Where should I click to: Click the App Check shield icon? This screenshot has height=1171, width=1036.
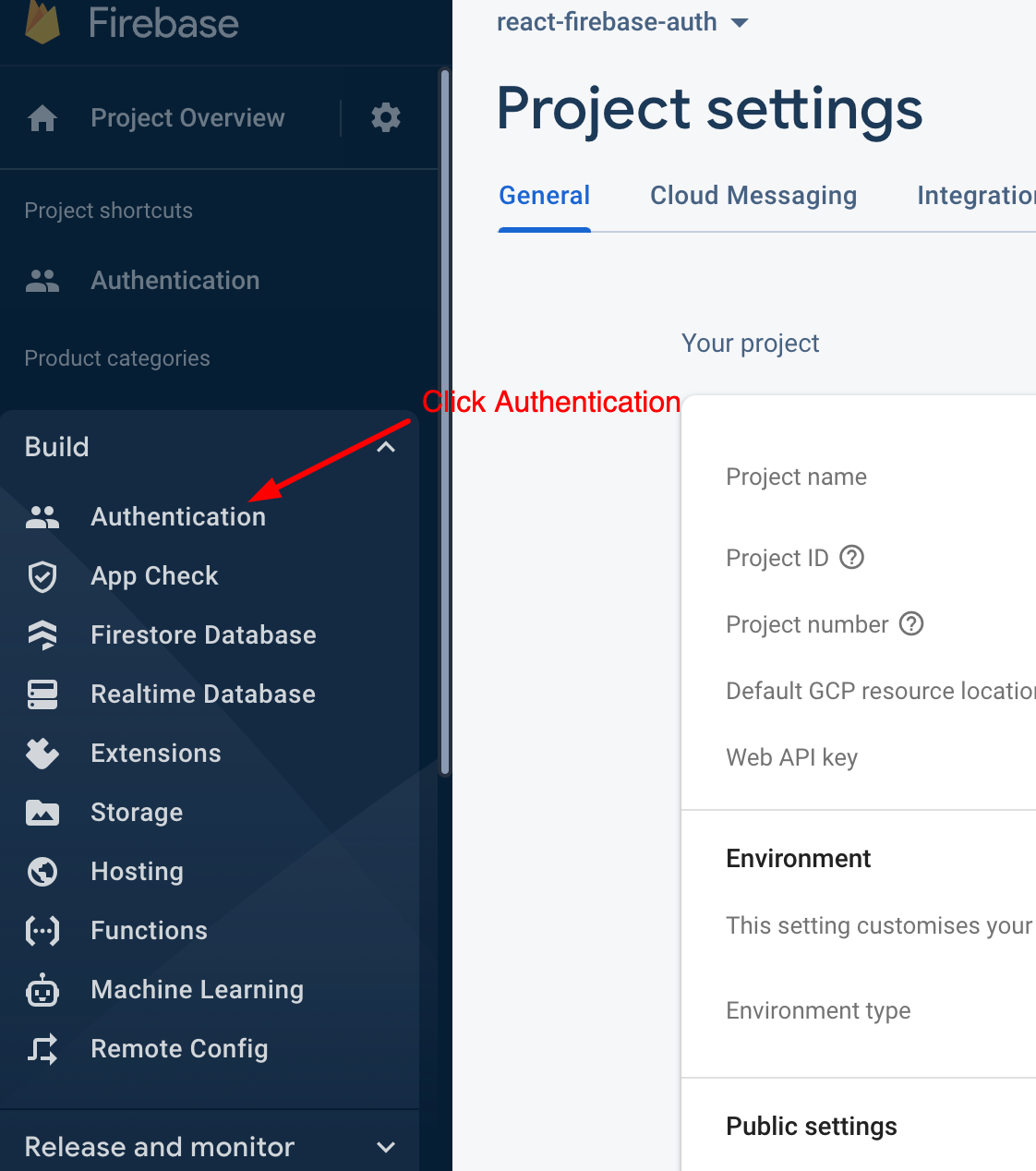[x=42, y=576]
